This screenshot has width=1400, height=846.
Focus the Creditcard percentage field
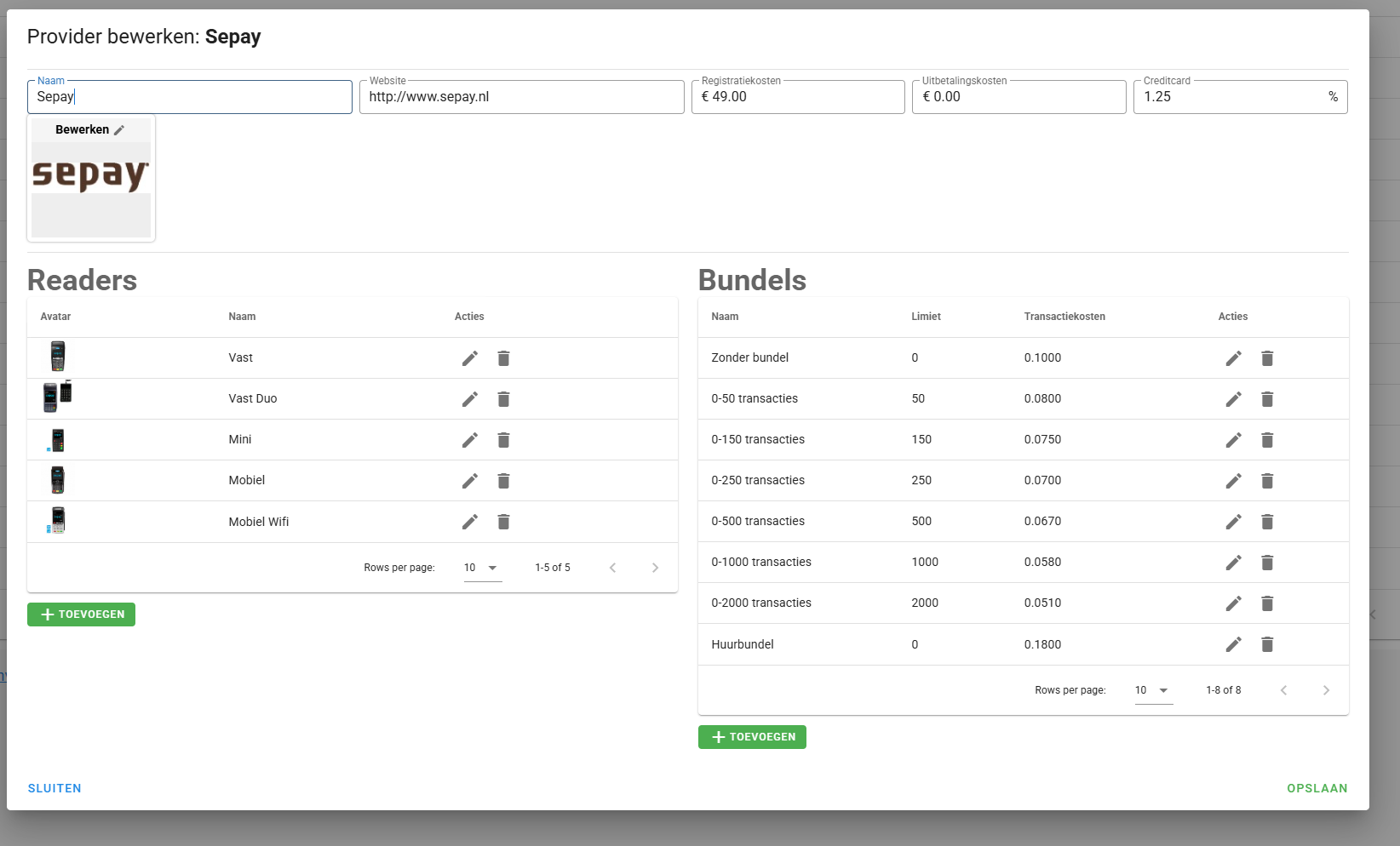pyautogui.click(x=1240, y=97)
